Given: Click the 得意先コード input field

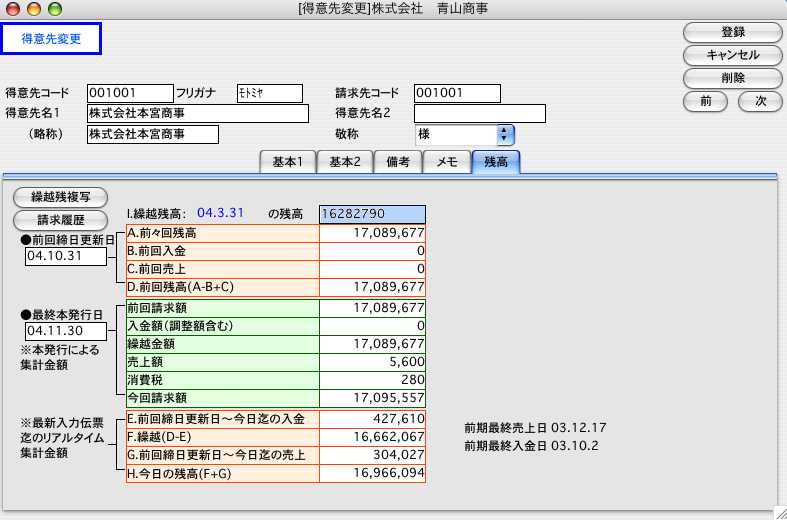Looking at the screenshot, I should point(130,93).
